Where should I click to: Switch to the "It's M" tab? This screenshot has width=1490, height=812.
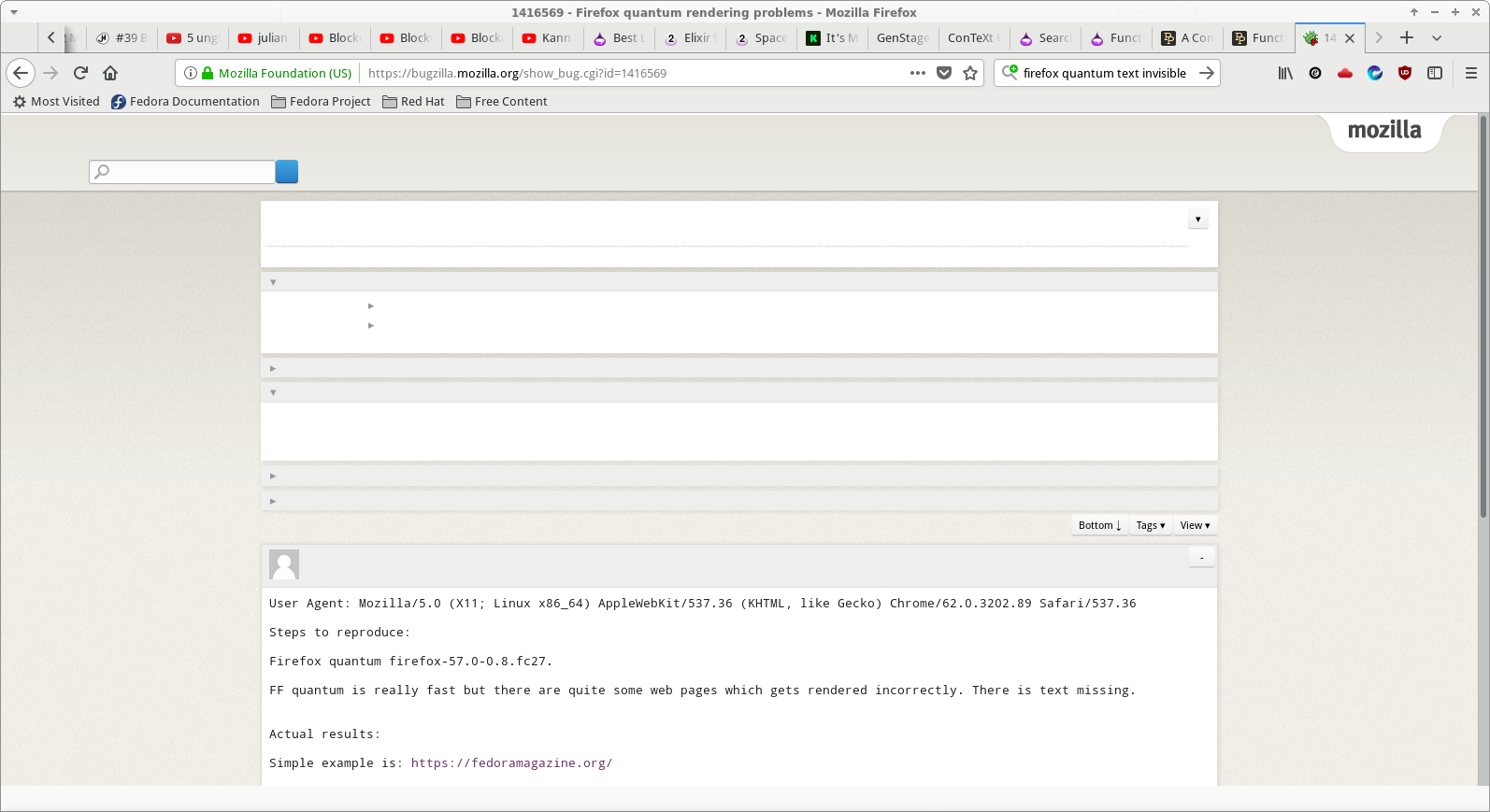click(832, 38)
